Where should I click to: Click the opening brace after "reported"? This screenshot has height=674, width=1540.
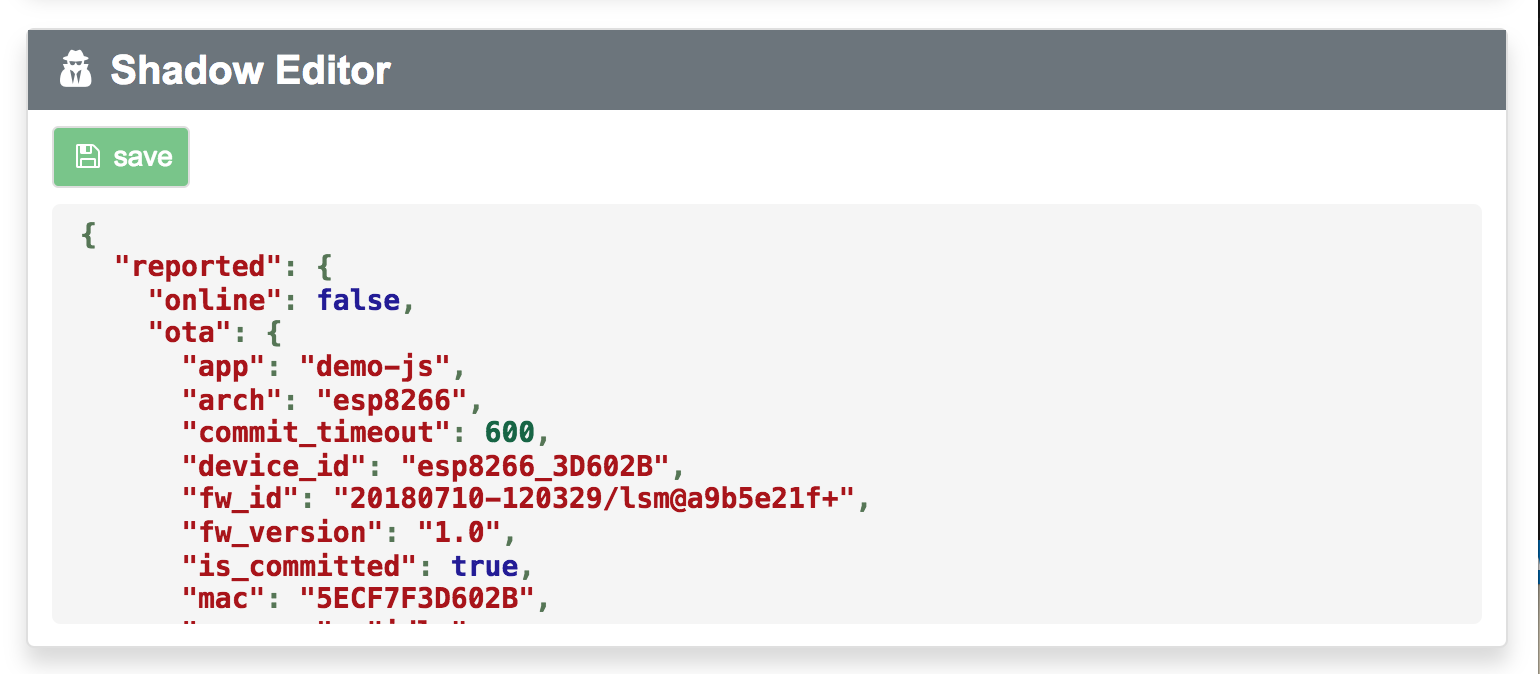pyautogui.click(x=324, y=267)
